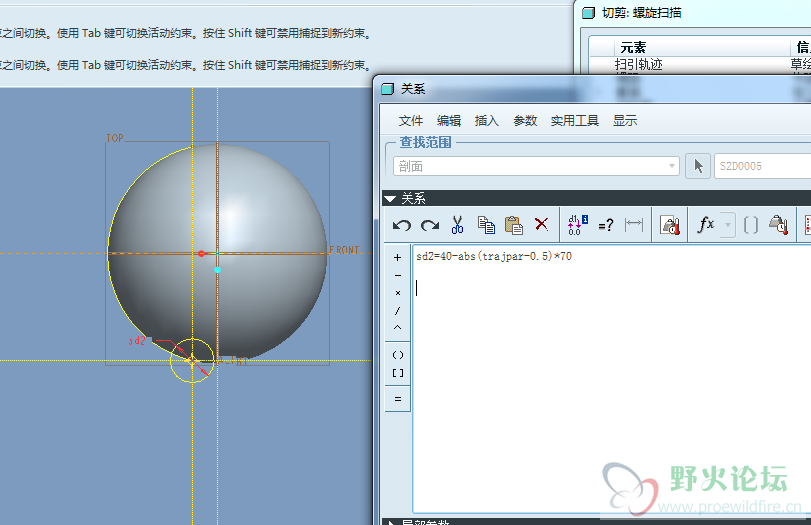Click the cyan point below the sphere center
The width and height of the screenshot is (811, 525).
(x=217, y=270)
